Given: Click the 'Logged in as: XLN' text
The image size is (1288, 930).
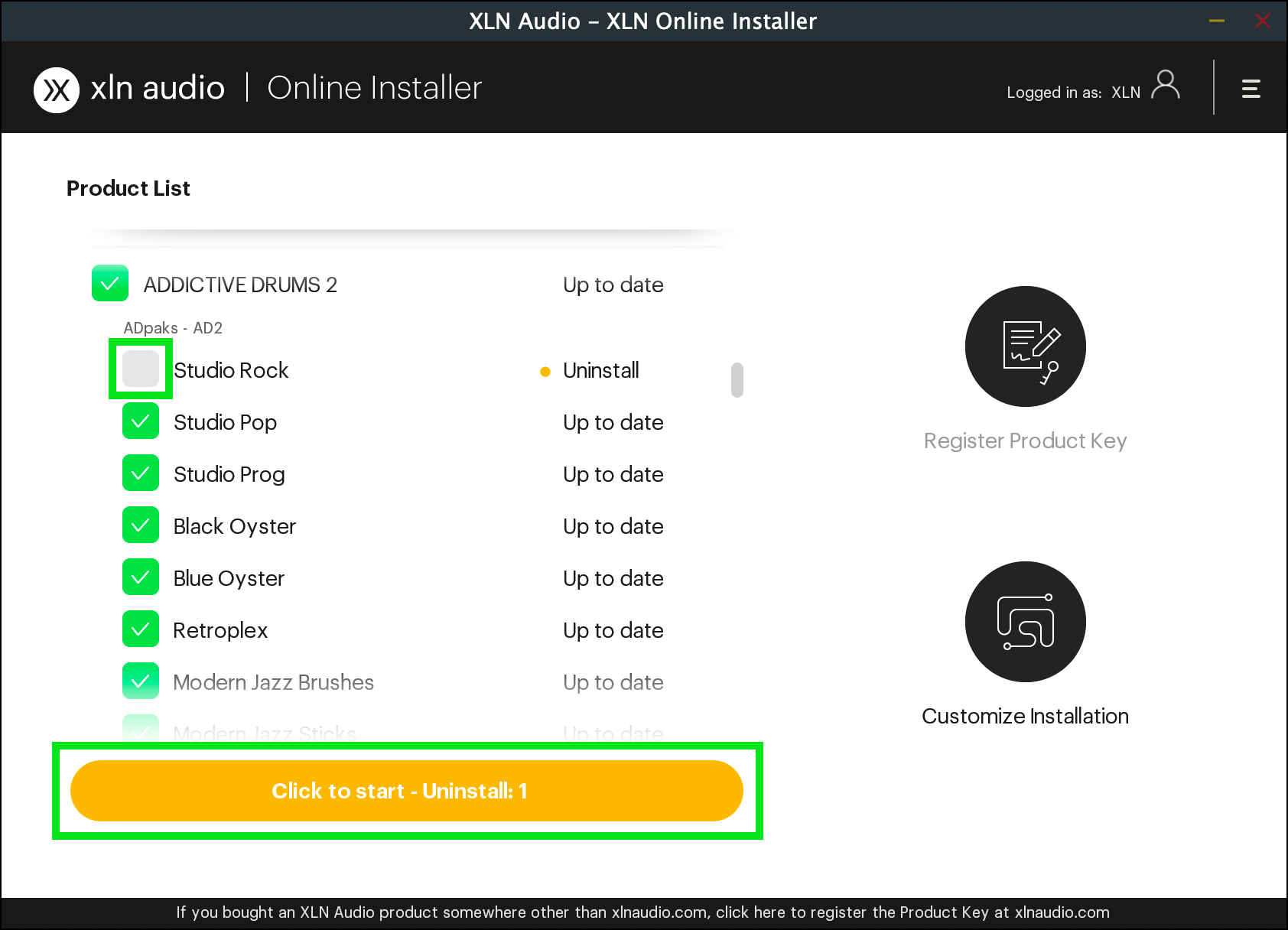Looking at the screenshot, I should (1073, 93).
